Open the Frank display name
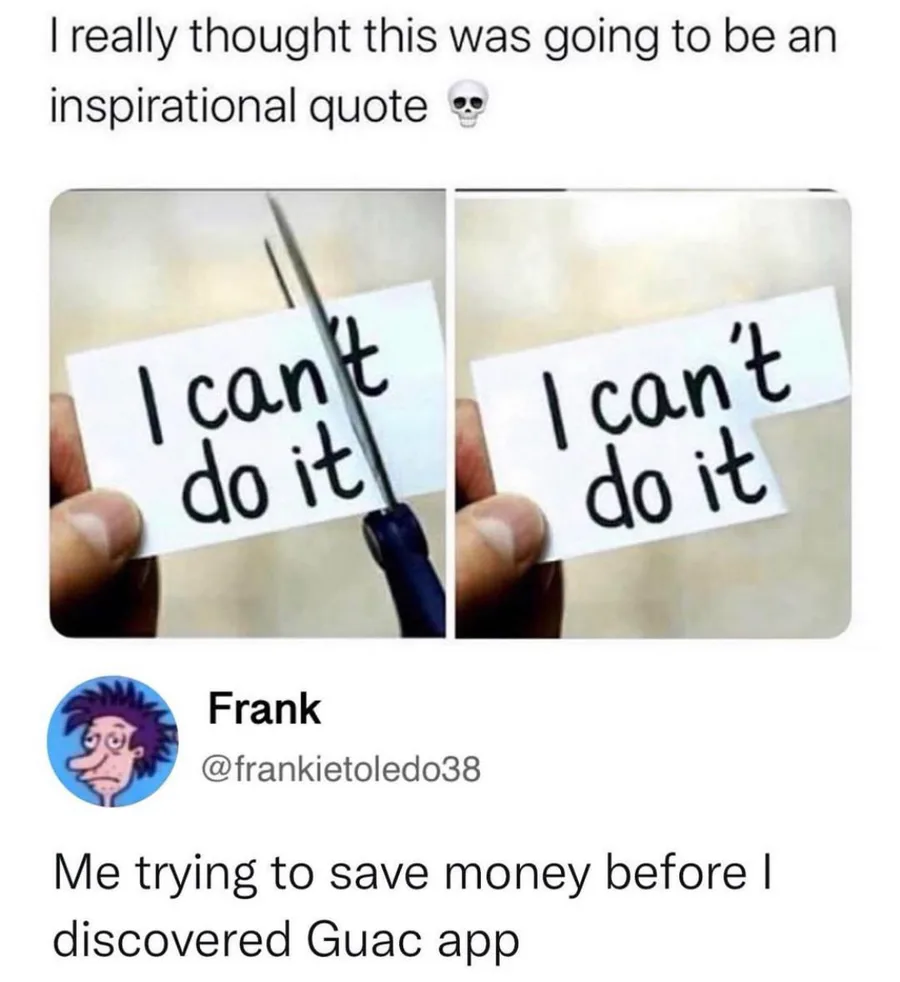The height and width of the screenshot is (982, 900). (264, 708)
